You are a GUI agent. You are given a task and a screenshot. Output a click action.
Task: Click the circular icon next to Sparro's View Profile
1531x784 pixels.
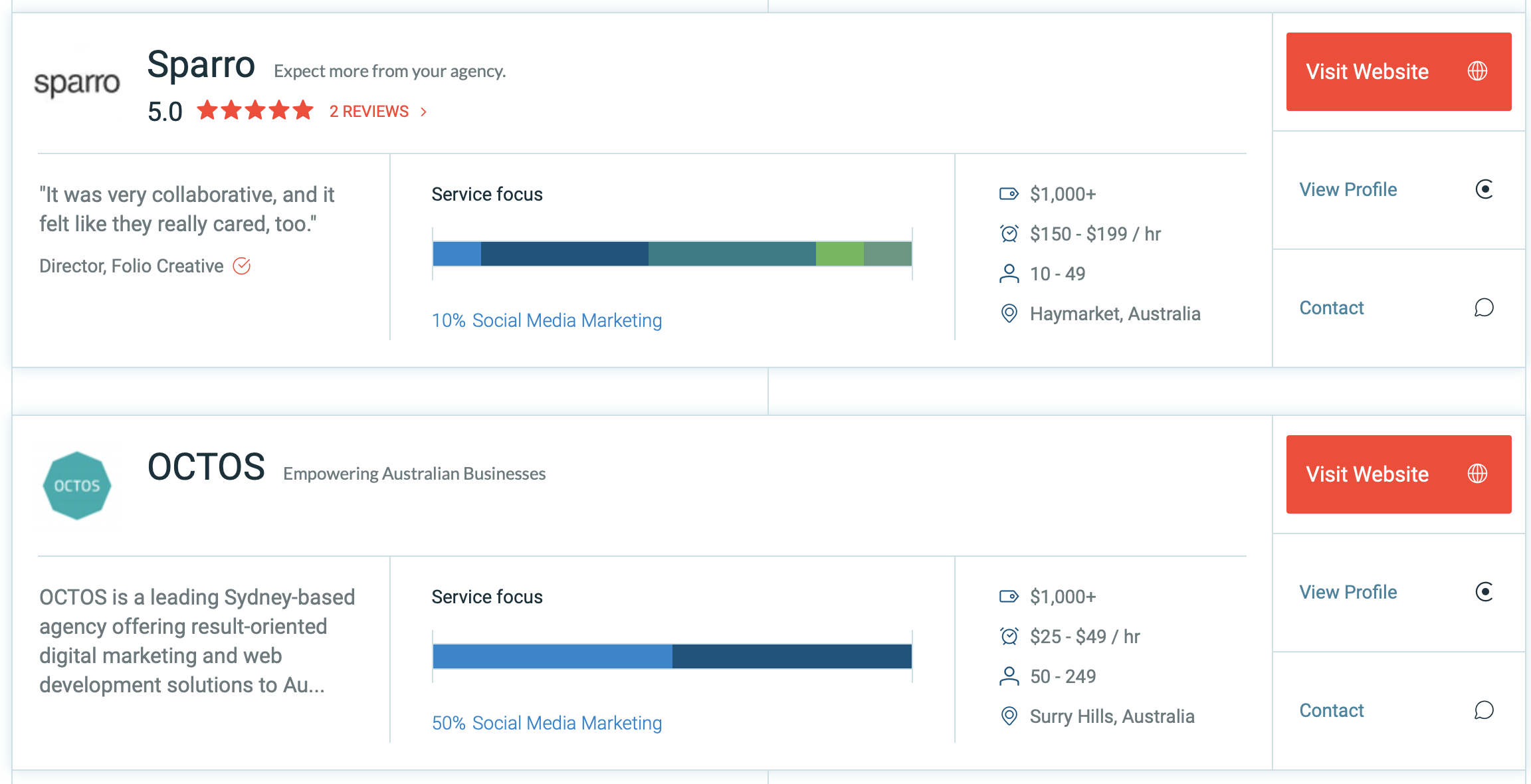click(1484, 189)
